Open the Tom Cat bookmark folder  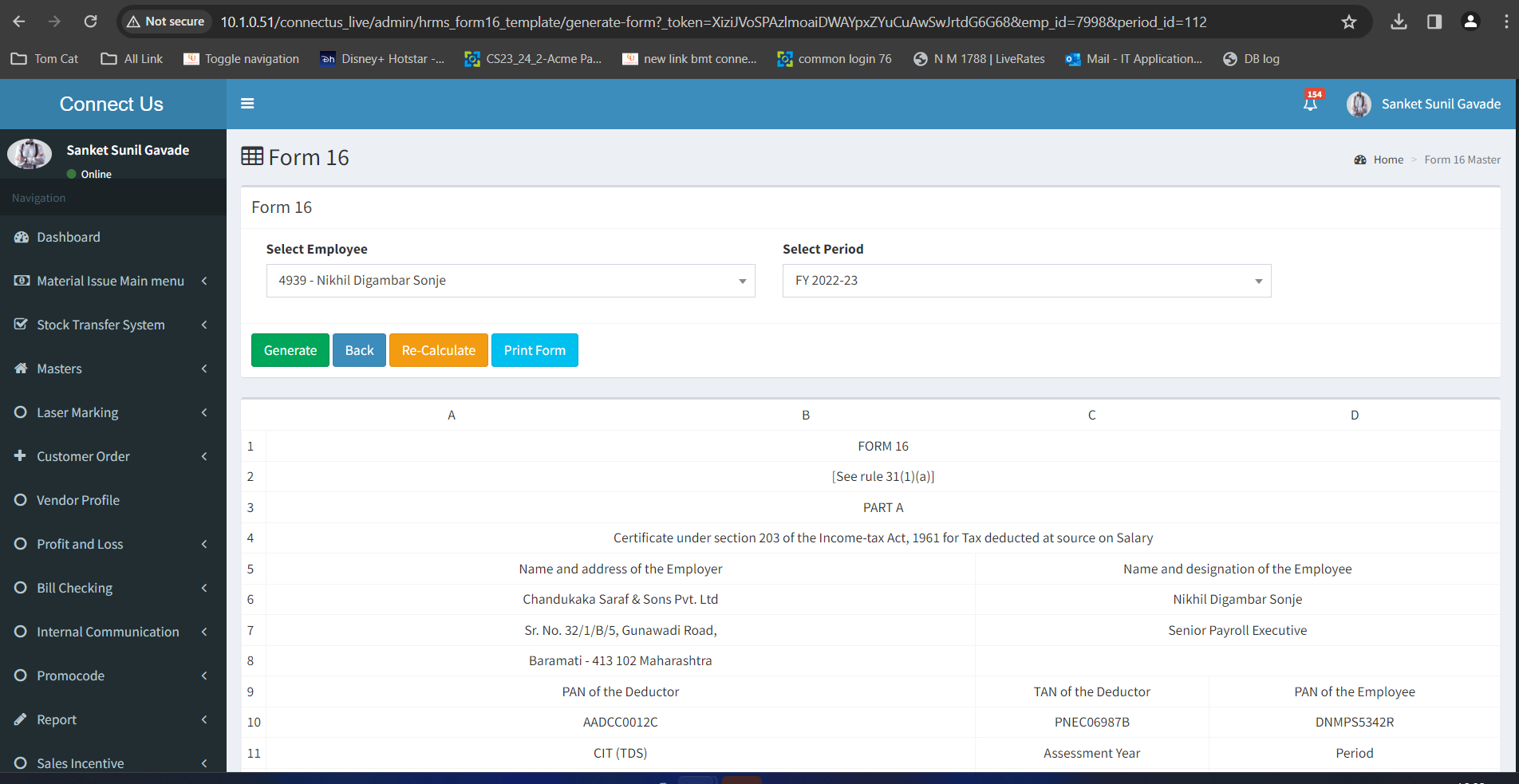pos(45,58)
